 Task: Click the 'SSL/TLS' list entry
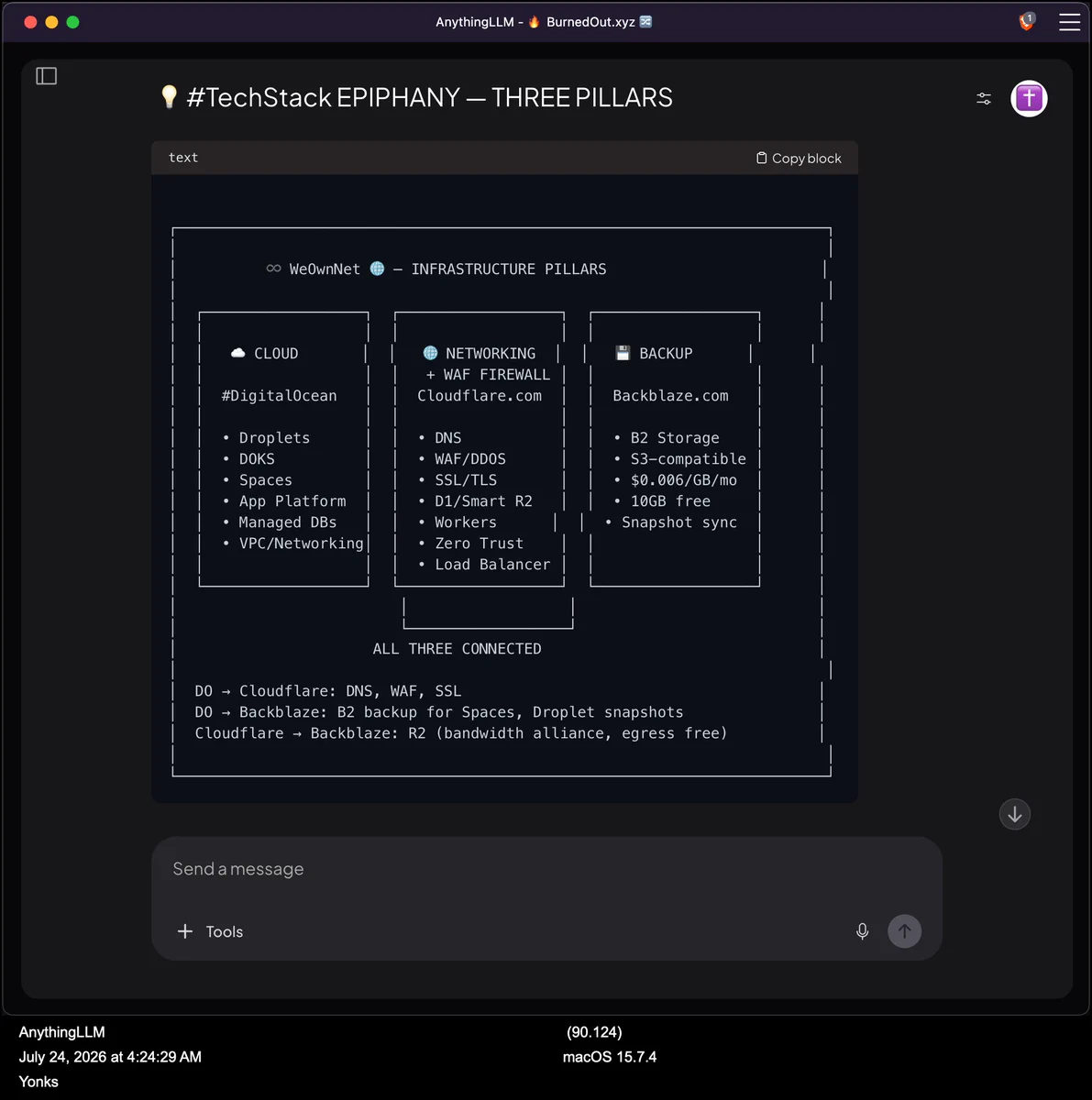[x=466, y=480]
